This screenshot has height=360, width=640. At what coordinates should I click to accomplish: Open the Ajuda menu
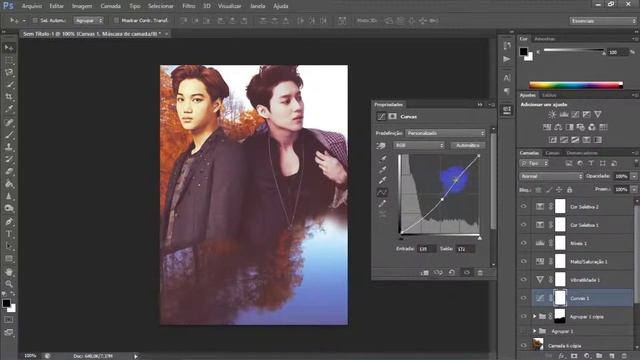tap(281, 6)
